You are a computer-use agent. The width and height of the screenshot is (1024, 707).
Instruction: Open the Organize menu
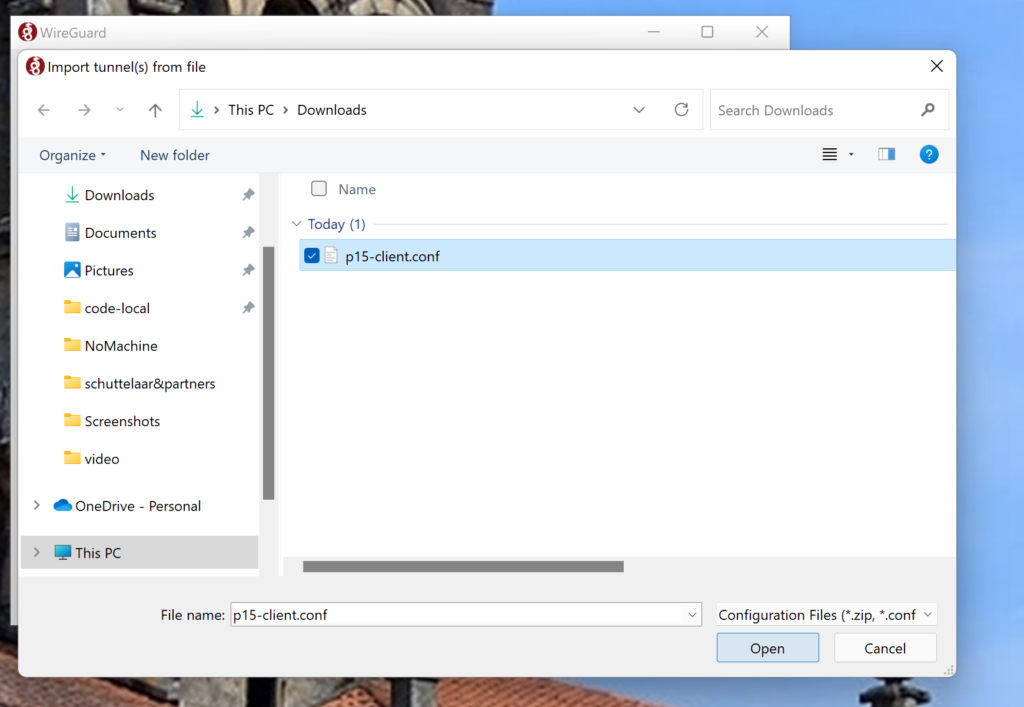coord(72,155)
